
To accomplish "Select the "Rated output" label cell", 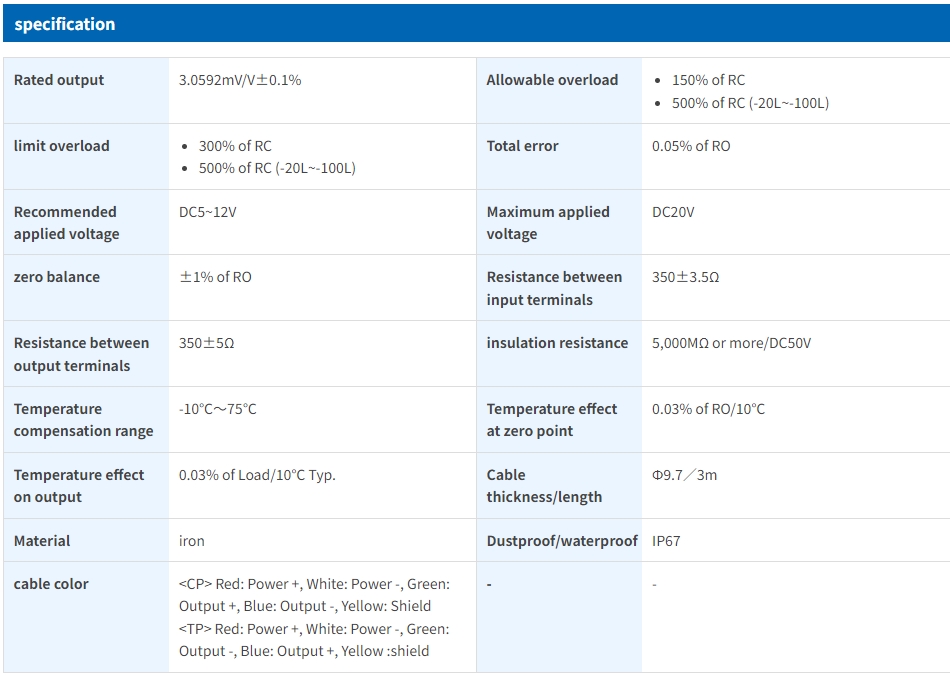I will coord(59,80).
